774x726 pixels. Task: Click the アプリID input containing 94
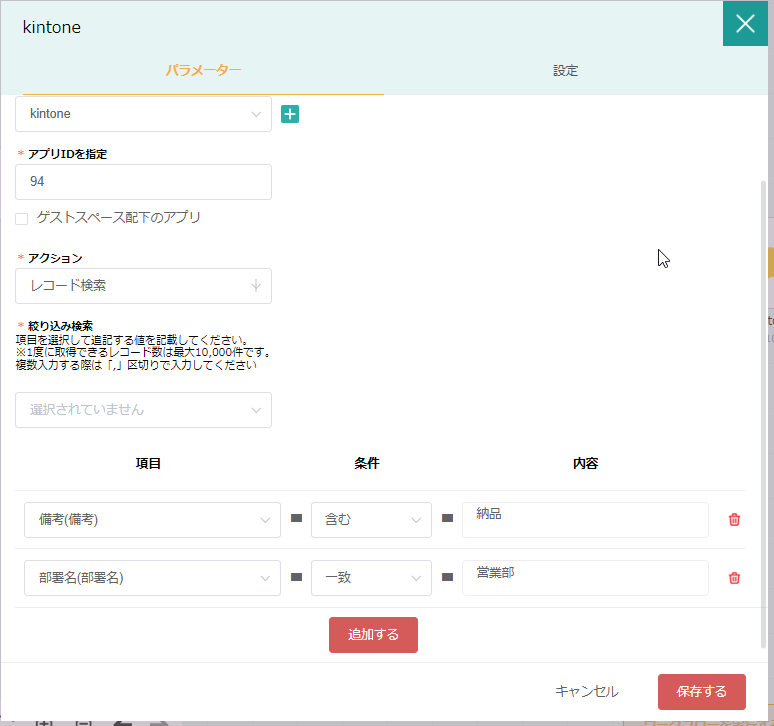coord(143,182)
